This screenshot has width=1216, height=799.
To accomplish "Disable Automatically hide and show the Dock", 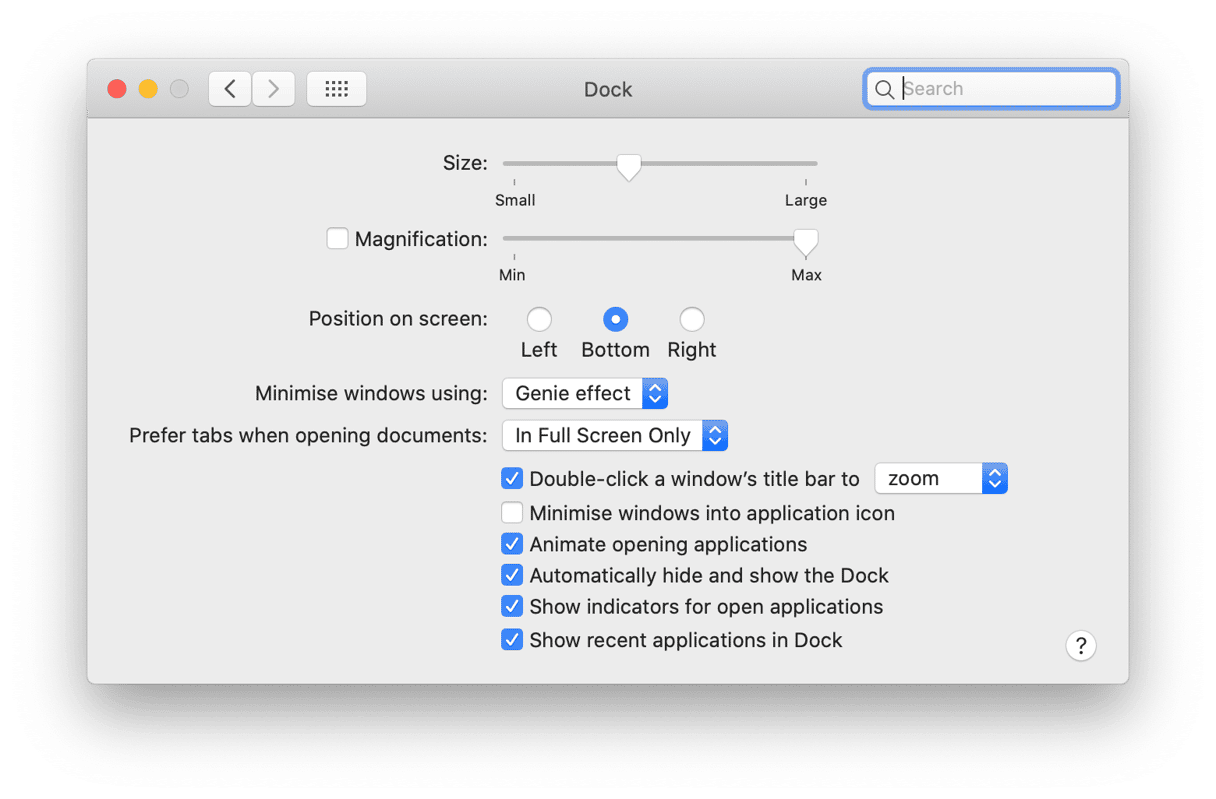I will click(512, 575).
